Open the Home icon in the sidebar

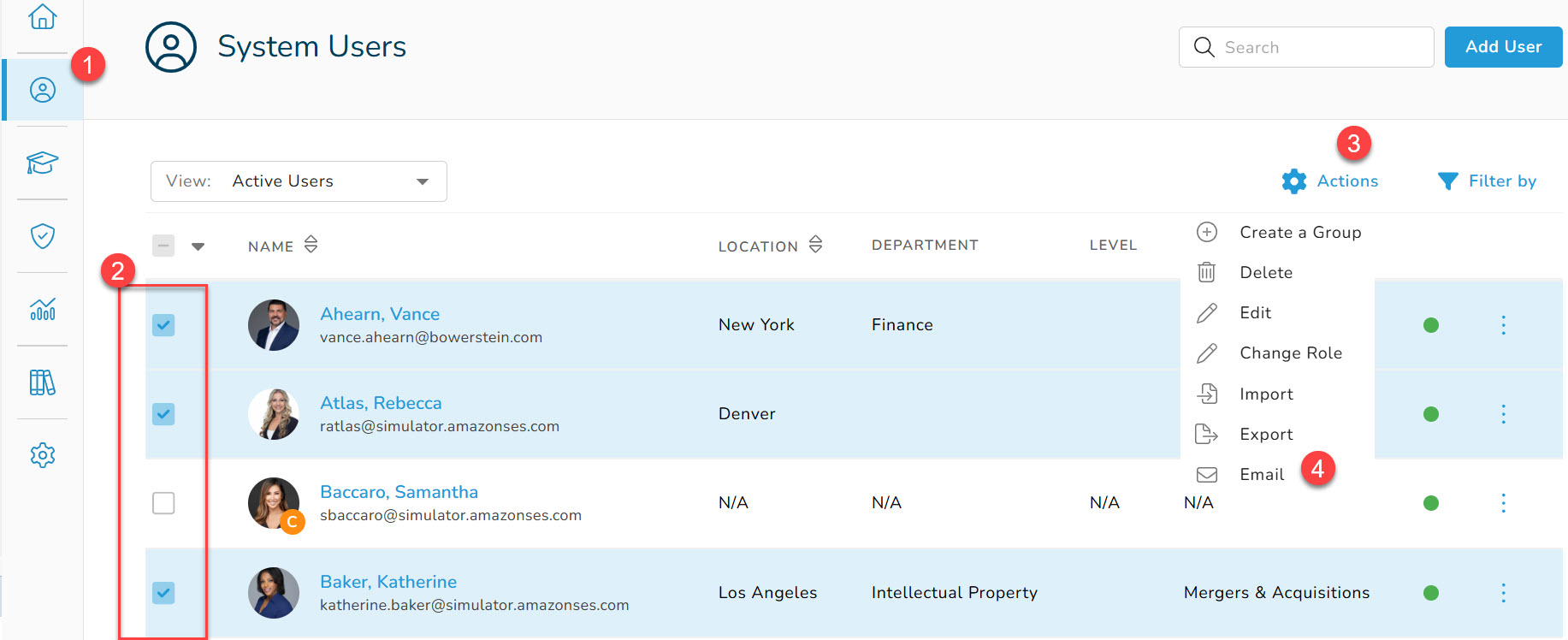coord(42,16)
